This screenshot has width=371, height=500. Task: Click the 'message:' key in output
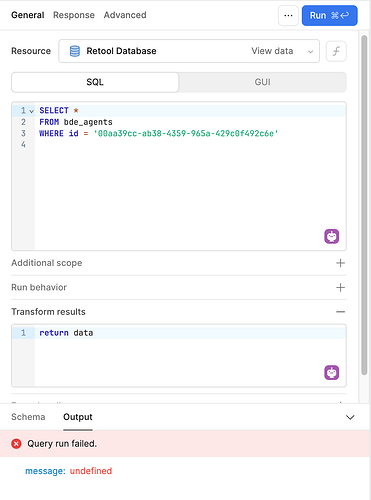tap(45, 471)
